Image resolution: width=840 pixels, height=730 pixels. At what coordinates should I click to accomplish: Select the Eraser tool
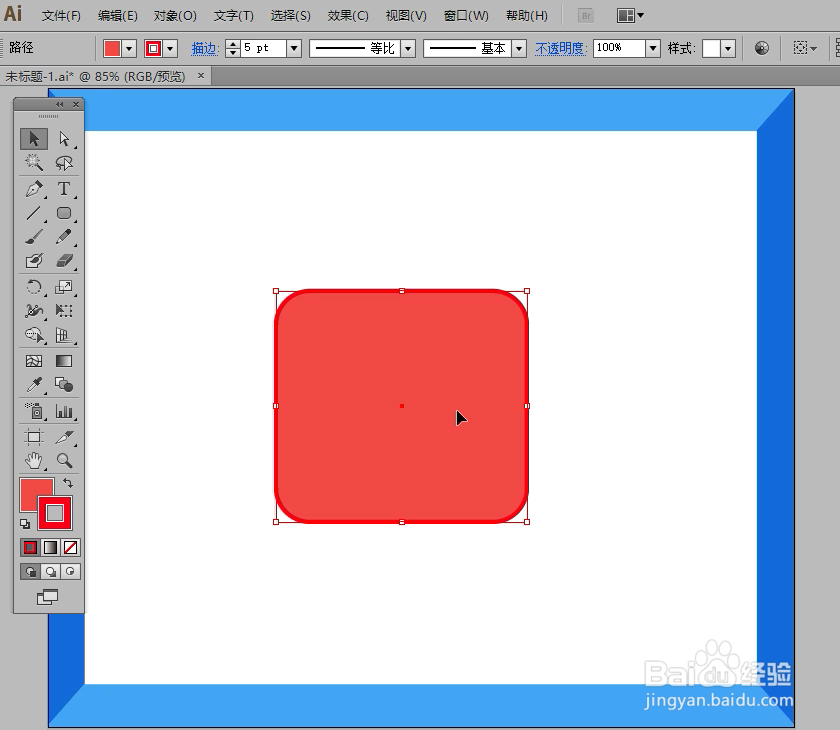64,261
